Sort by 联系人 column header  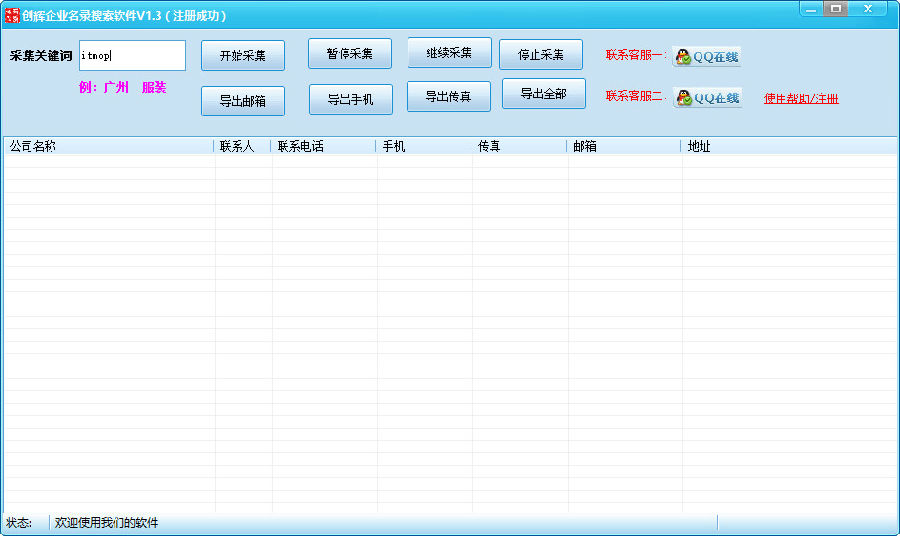(x=242, y=146)
